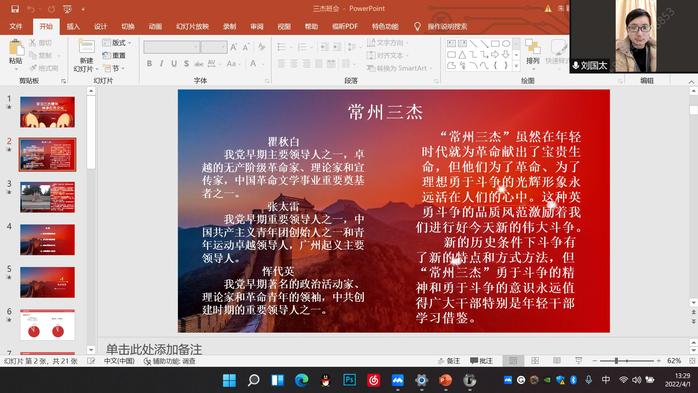
Task: Open the Slide Show ribbon tab
Action: pyautogui.click(x=192, y=26)
